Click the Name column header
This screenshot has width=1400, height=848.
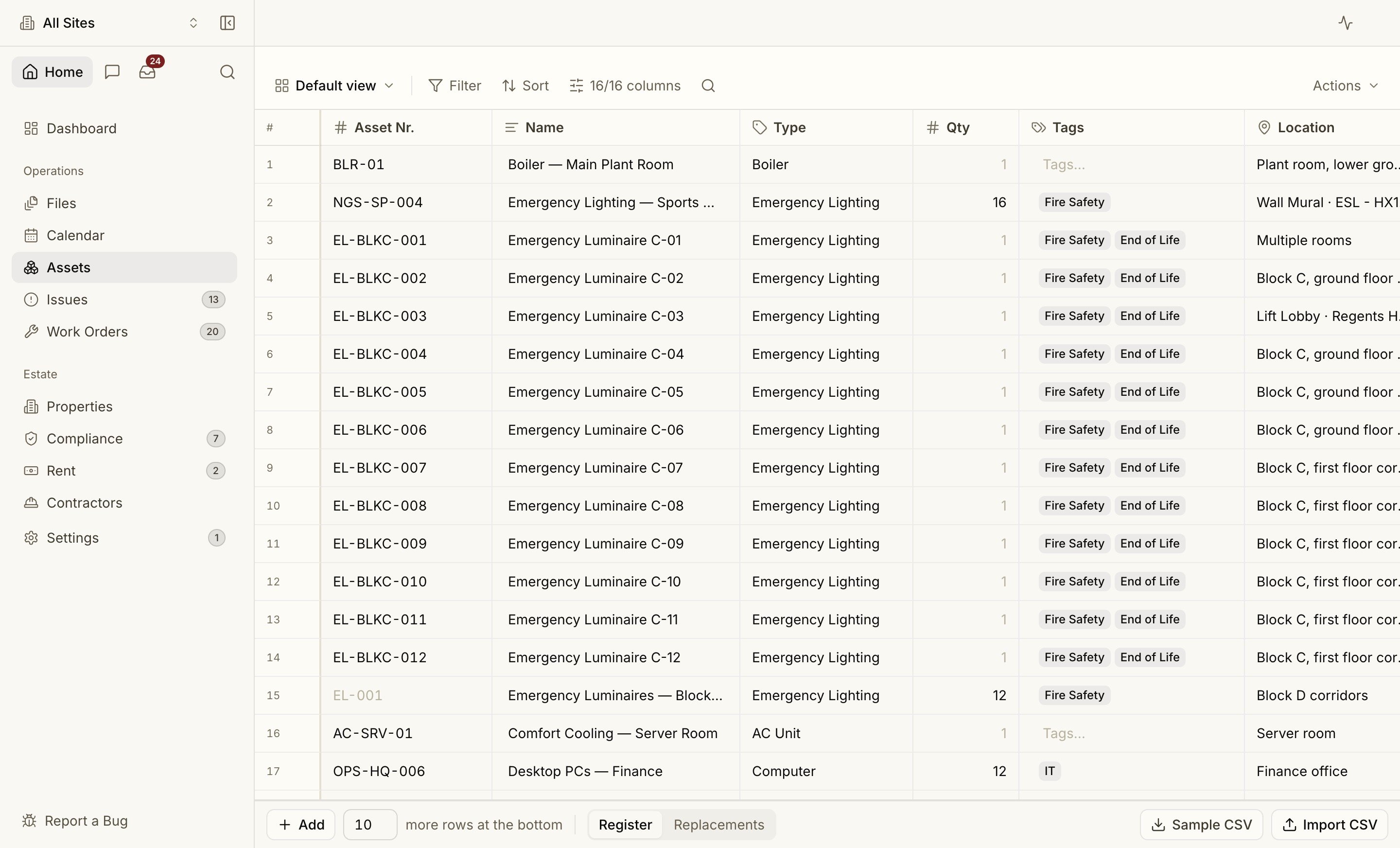(x=616, y=127)
